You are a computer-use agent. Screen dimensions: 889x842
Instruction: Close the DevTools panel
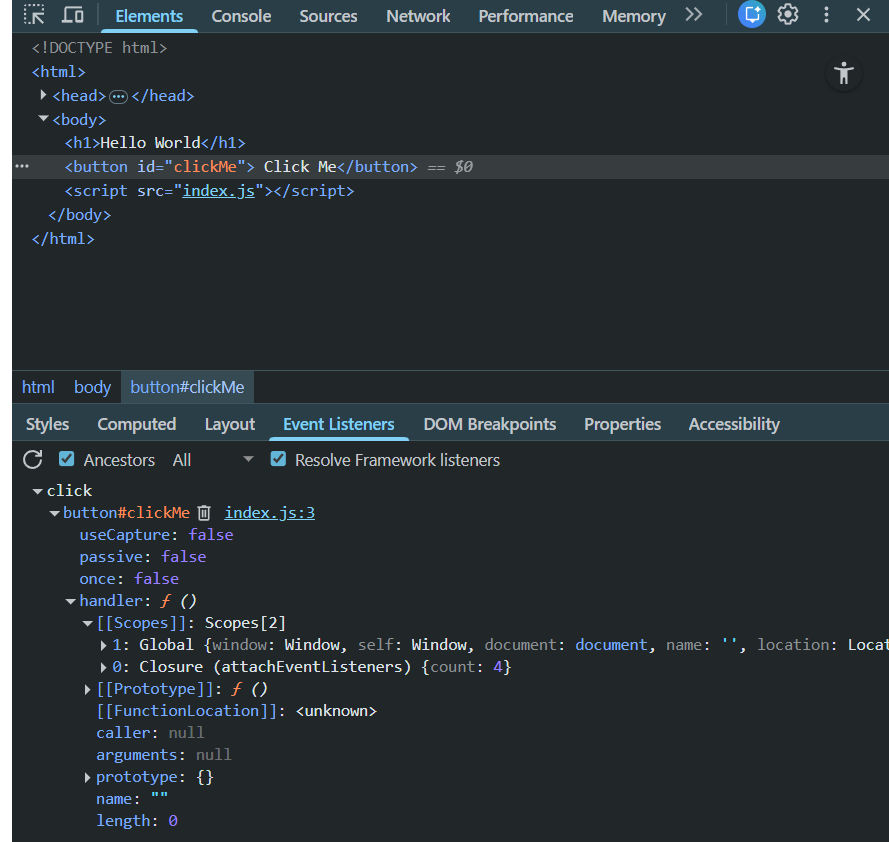[863, 15]
